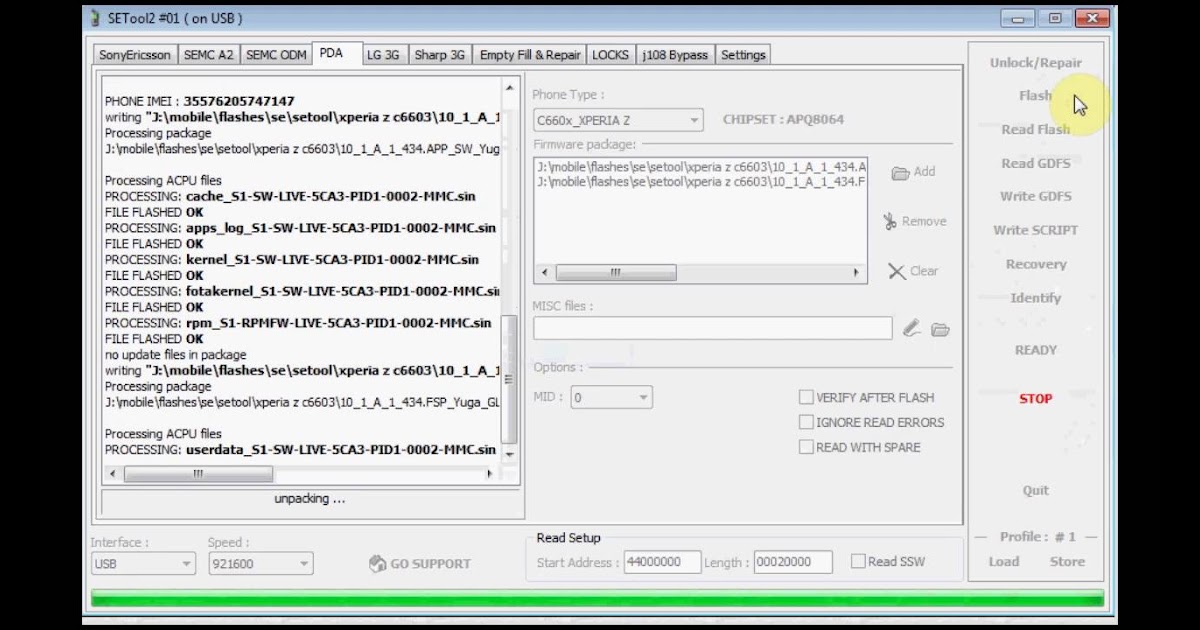
Task: Open the MID dropdown
Action: coord(611,397)
